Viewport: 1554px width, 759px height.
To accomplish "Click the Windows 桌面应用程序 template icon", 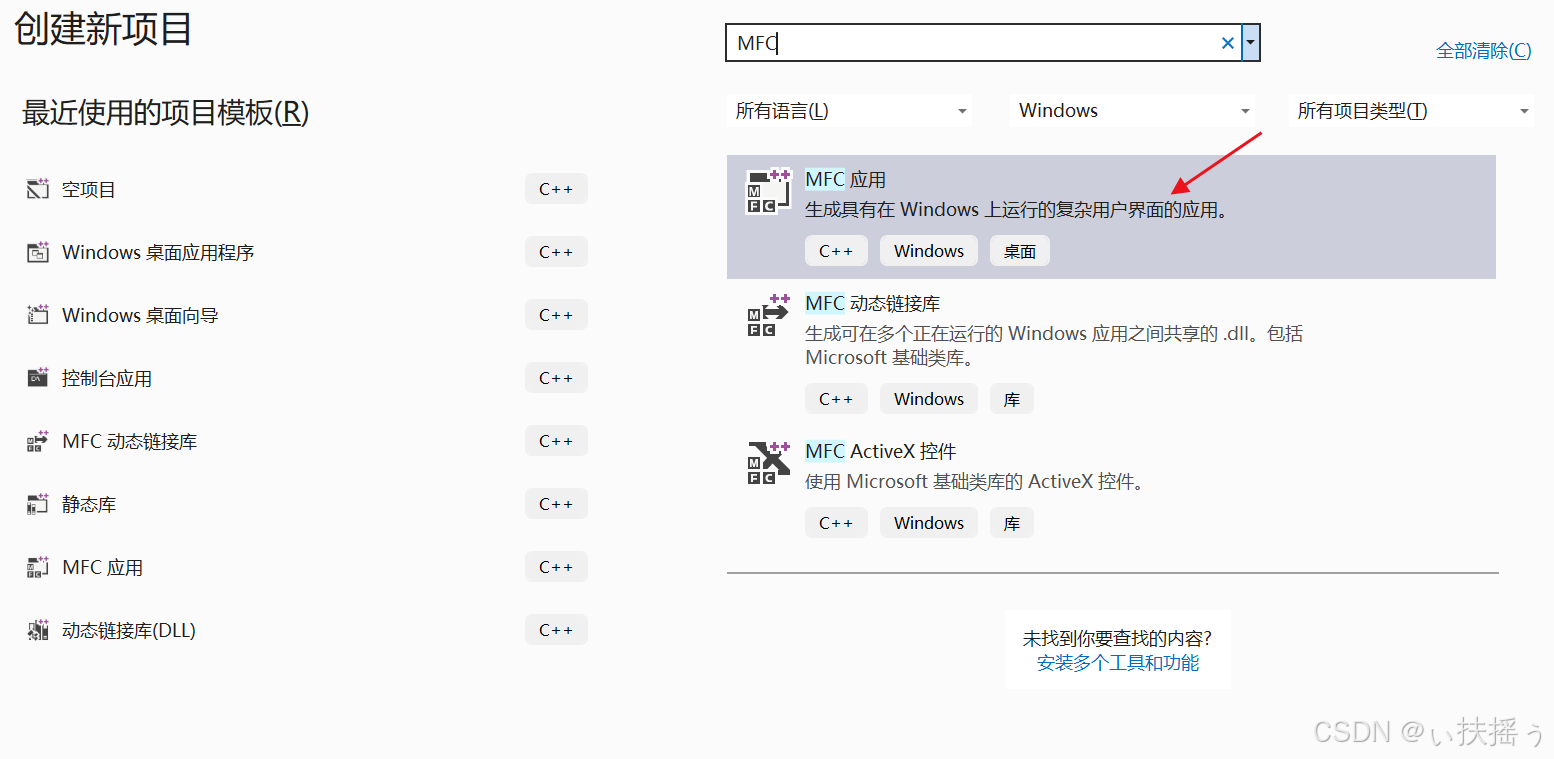I will [38, 252].
